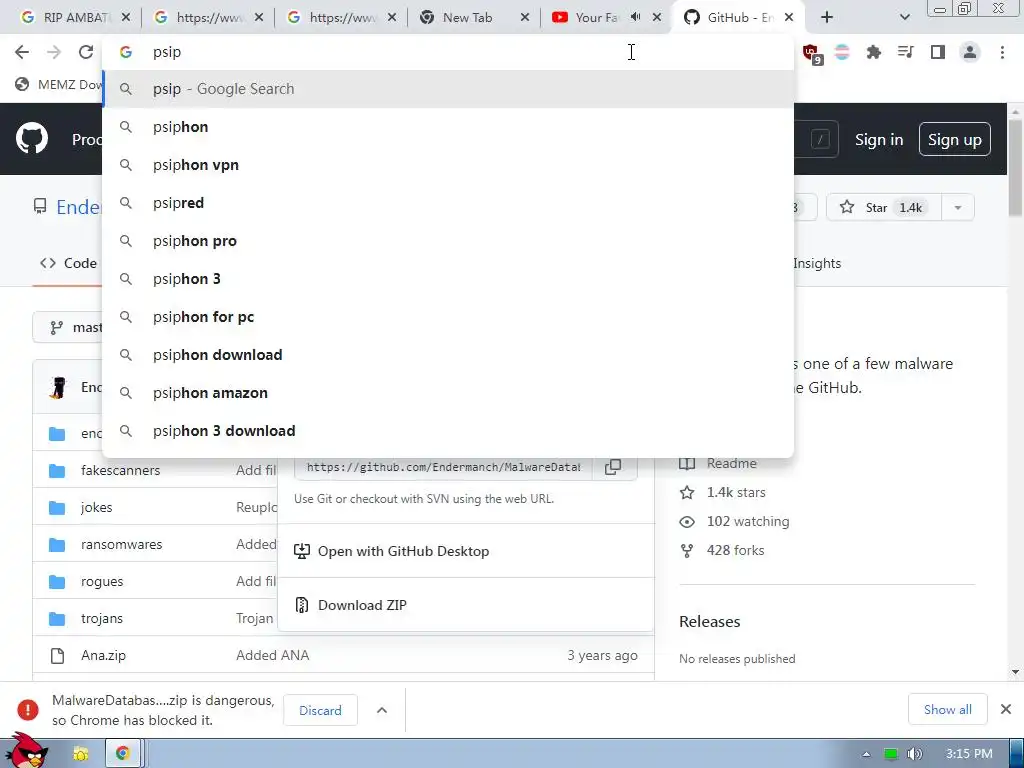Click the browser forward arrow

[x=54, y=52]
